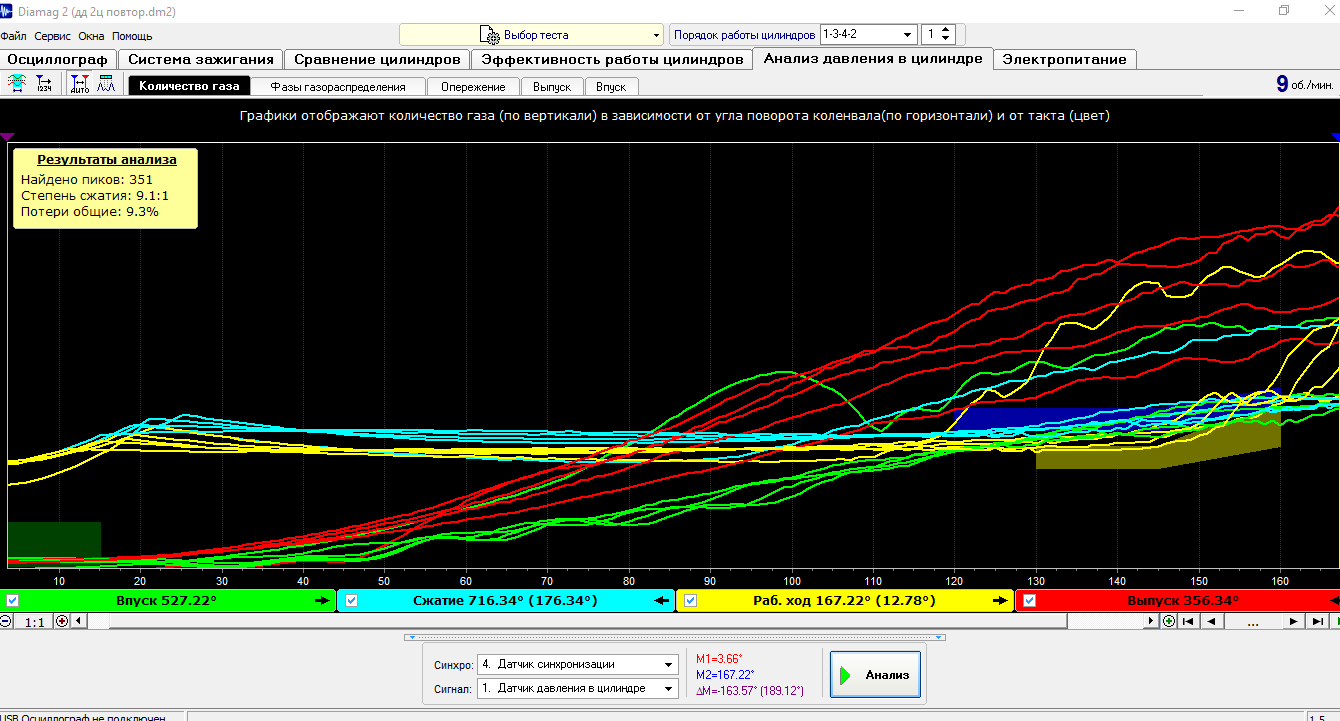
Task: Jump to first frame button
Action: click(1188, 621)
